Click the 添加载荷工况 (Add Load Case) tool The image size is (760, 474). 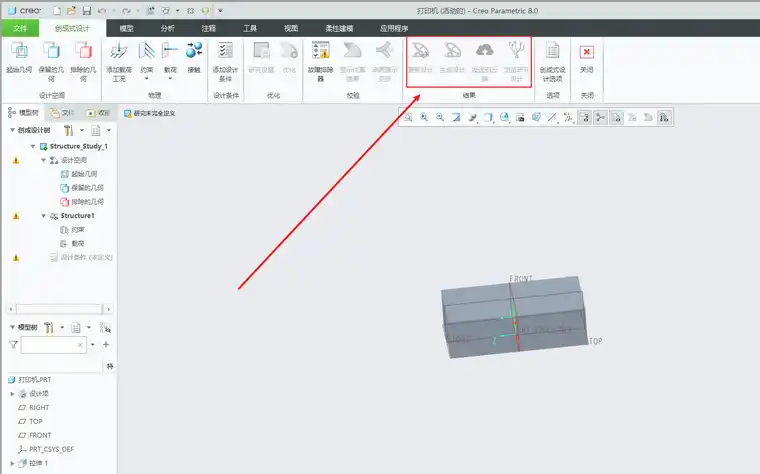[119, 61]
